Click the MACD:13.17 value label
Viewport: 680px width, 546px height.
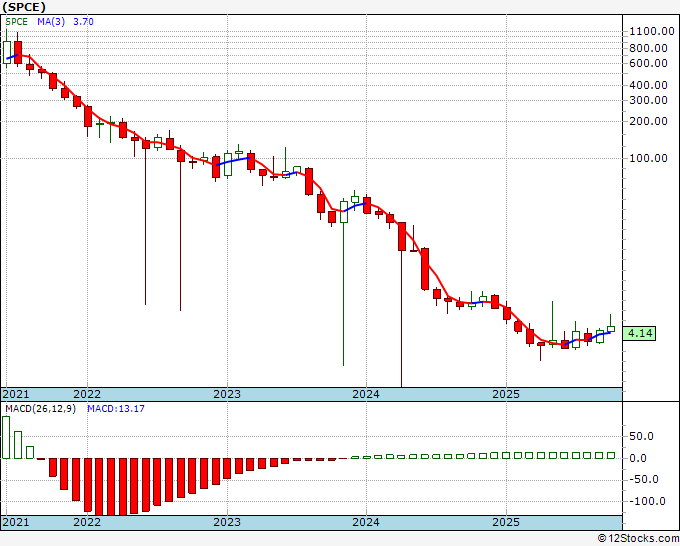(x=116, y=409)
